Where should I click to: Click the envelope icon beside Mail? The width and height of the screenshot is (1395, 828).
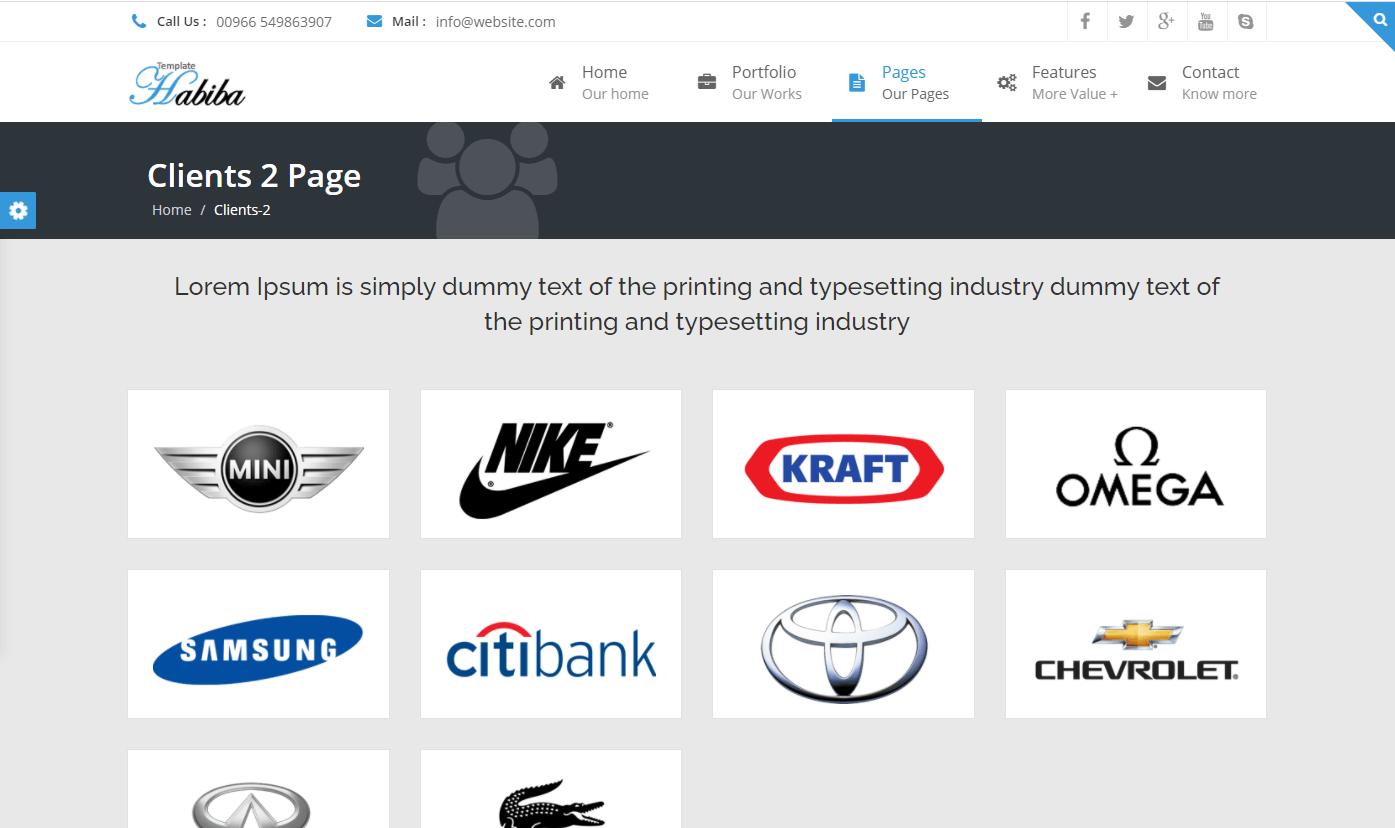(374, 21)
